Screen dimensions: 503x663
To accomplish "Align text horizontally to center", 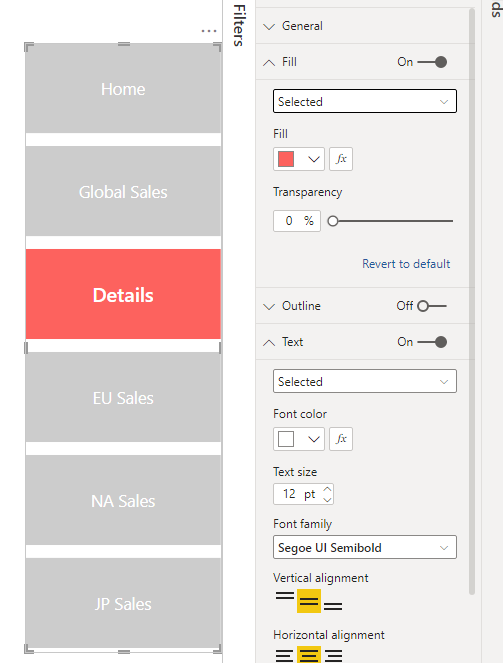I will pyautogui.click(x=309, y=655).
